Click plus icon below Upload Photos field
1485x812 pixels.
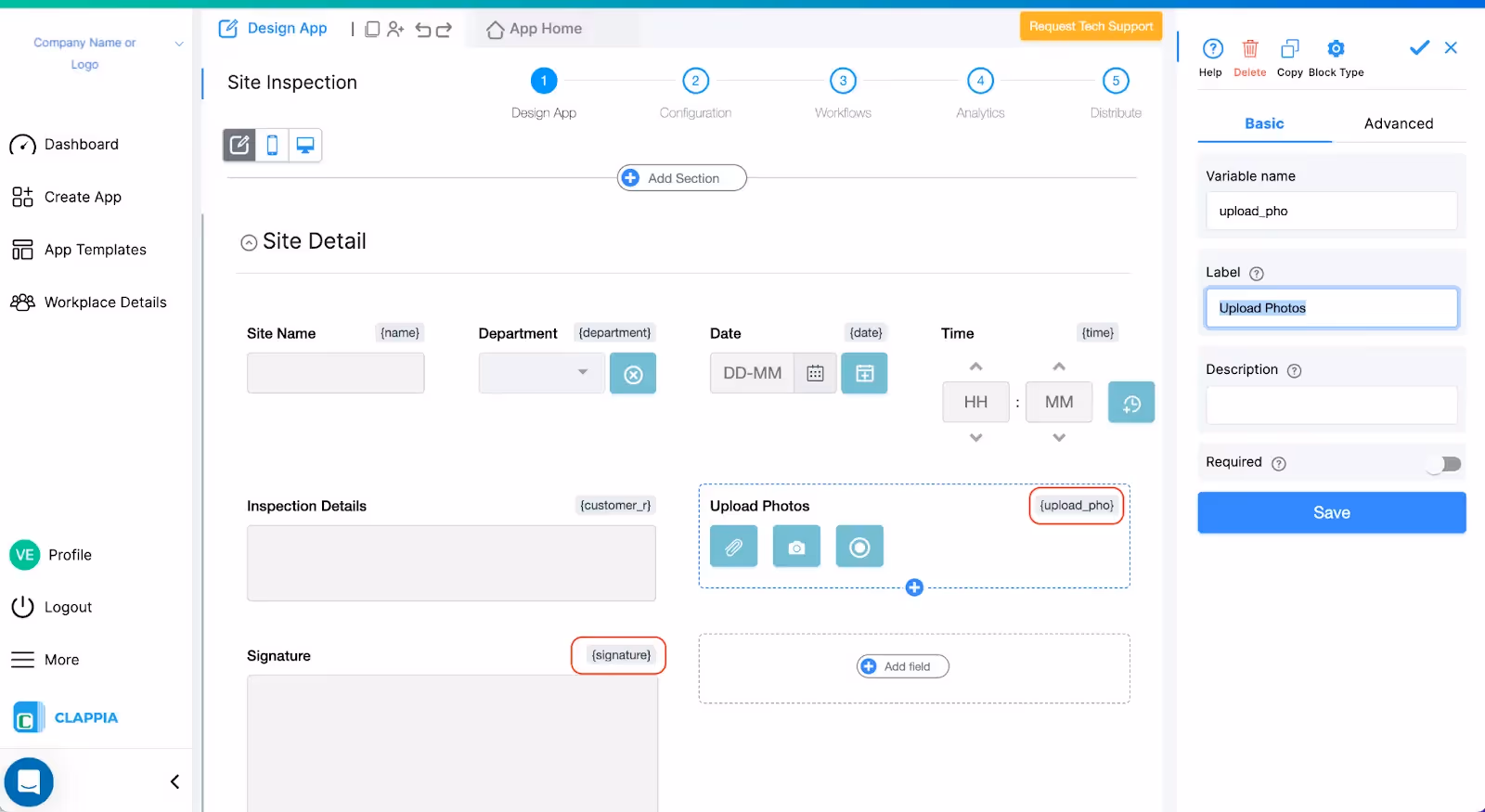[x=914, y=587]
